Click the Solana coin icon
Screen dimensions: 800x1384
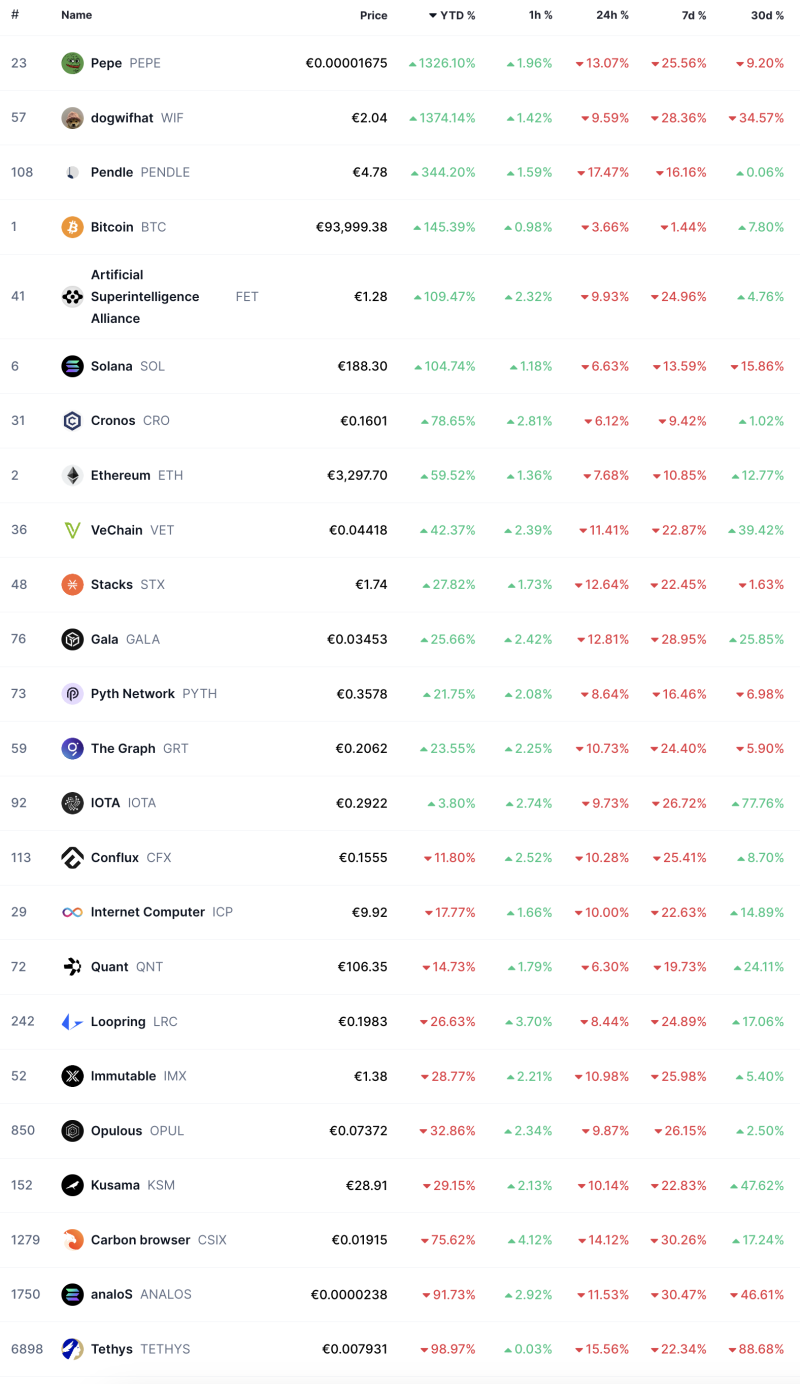[x=72, y=366]
